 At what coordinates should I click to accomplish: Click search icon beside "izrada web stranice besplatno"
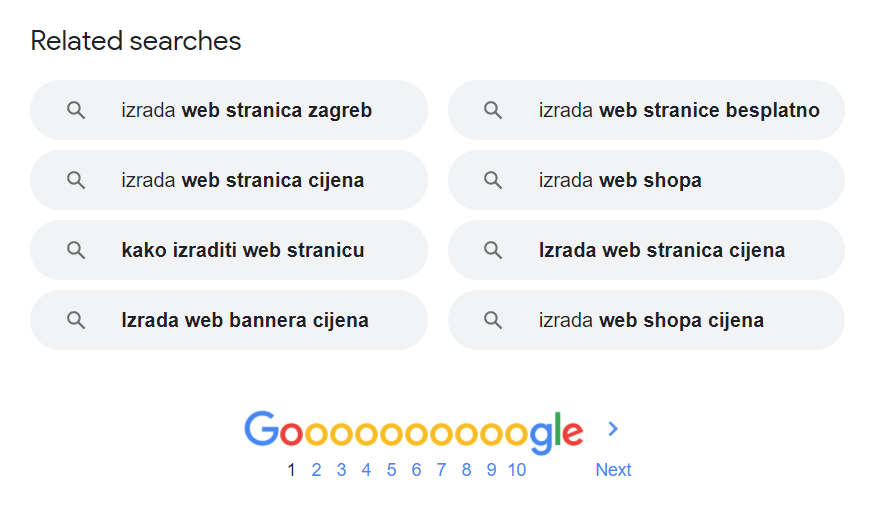(x=493, y=110)
